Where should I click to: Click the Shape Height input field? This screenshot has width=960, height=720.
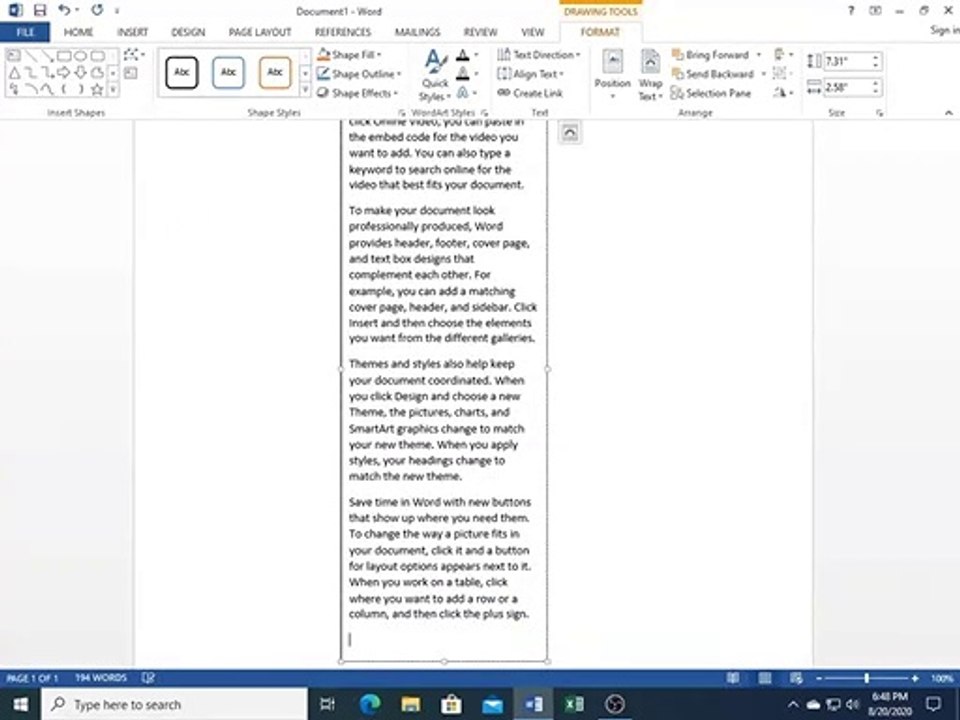847,61
